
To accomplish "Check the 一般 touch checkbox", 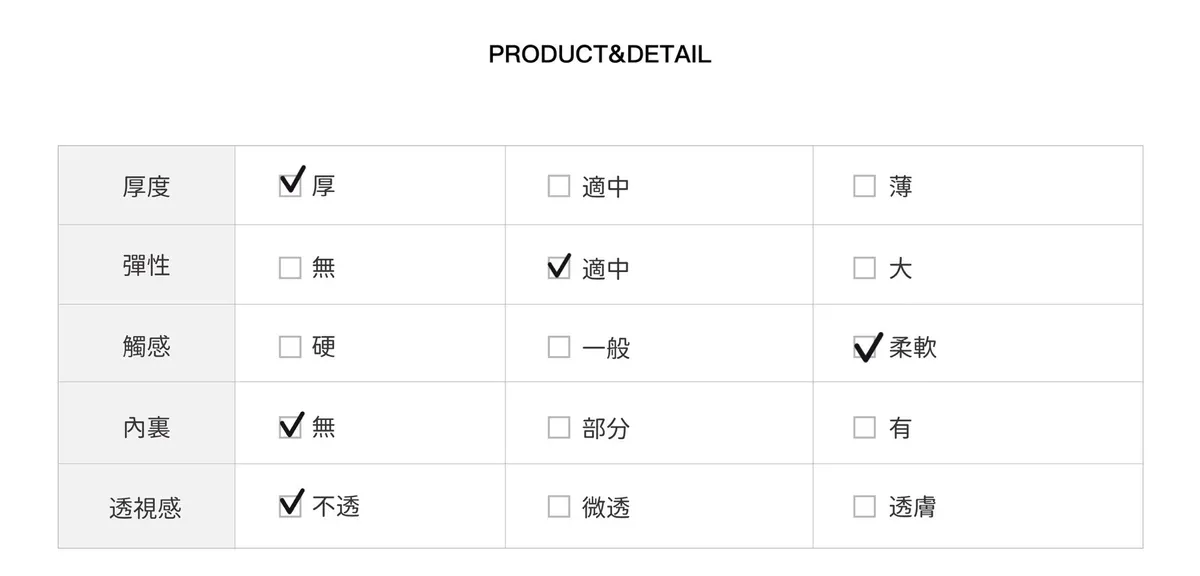I will pyautogui.click(x=559, y=348).
